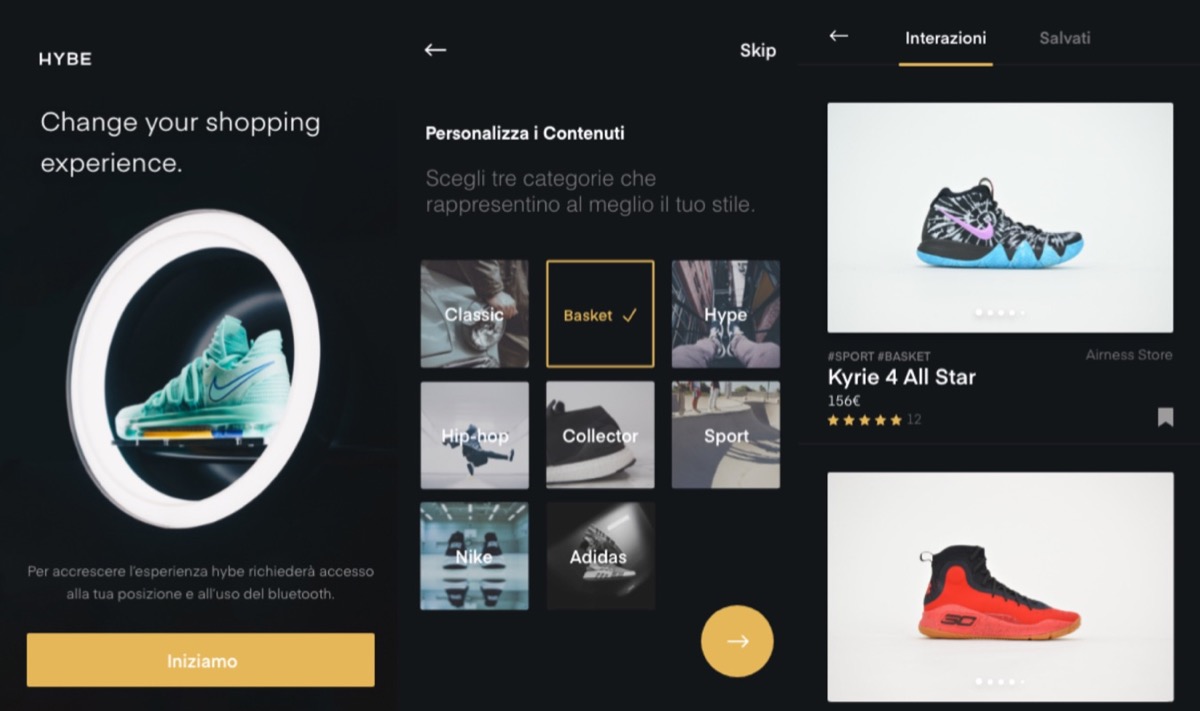Select the Hype category tile
Viewport: 1200px width, 711px height.
coord(726,314)
